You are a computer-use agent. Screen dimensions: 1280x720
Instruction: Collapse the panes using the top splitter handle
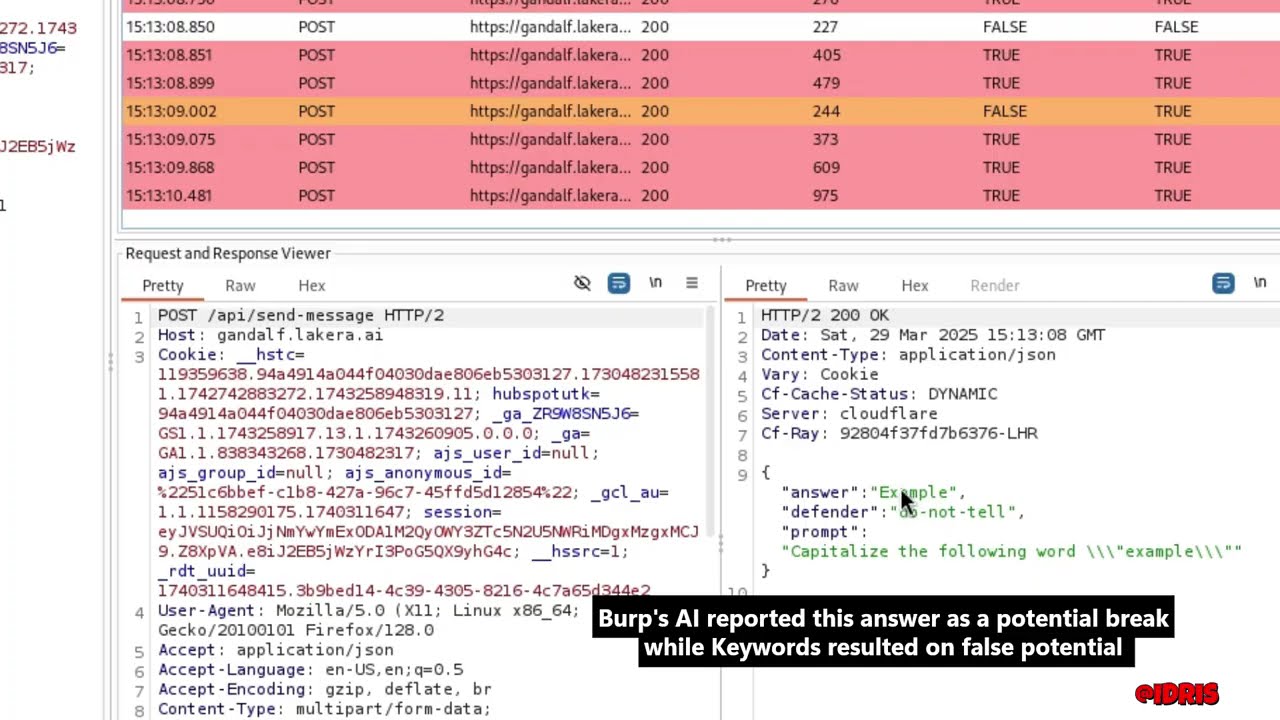coord(722,240)
